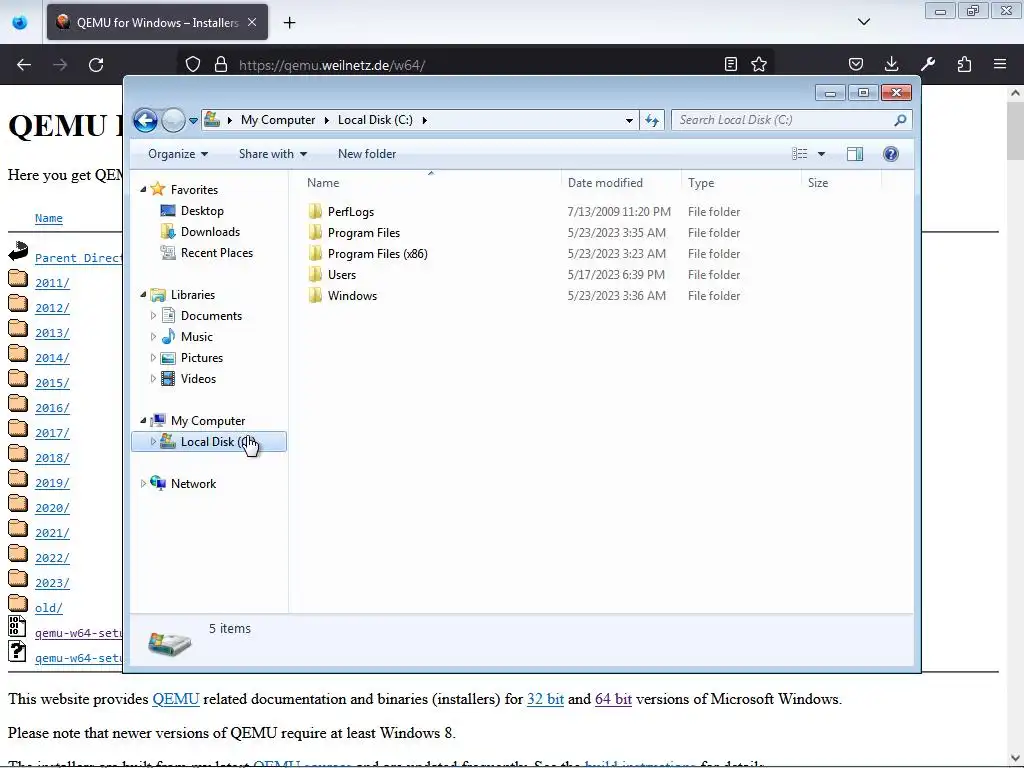Go back in the Firefox browser
This screenshot has height=768, width=1024.
point(24,65)
